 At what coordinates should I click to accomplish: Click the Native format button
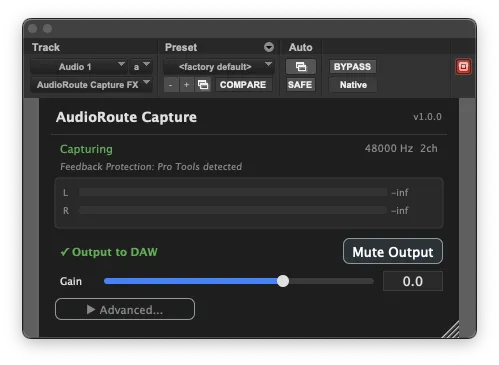point(353,85)
